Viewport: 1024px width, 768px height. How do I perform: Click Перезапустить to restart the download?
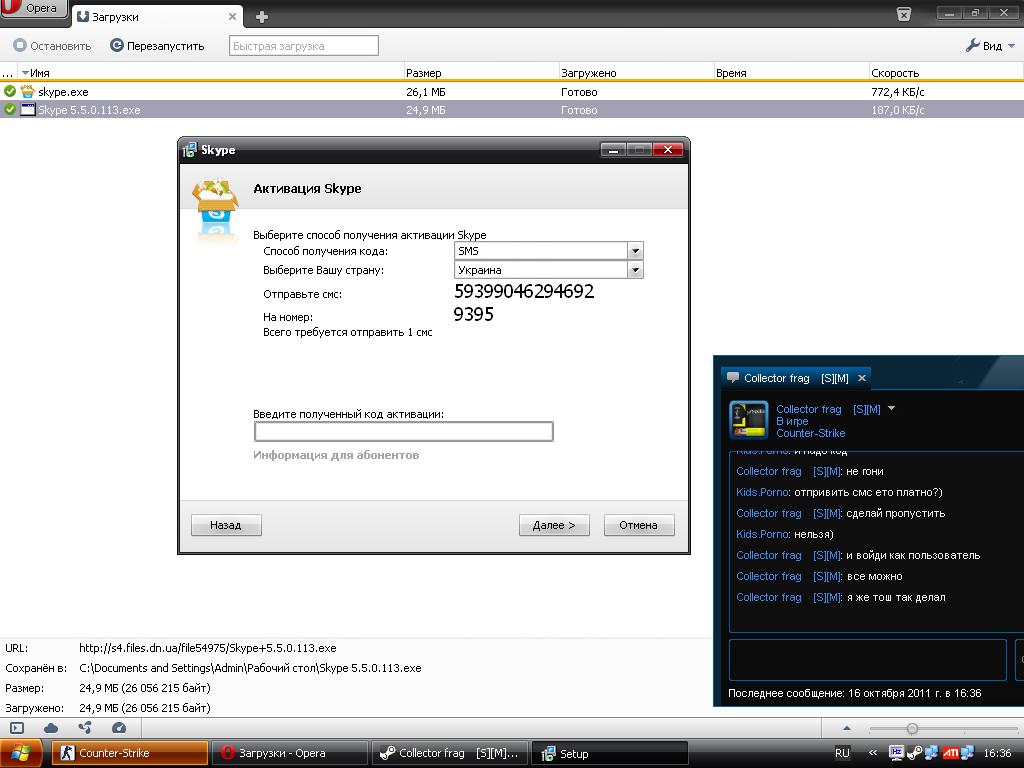157,46
